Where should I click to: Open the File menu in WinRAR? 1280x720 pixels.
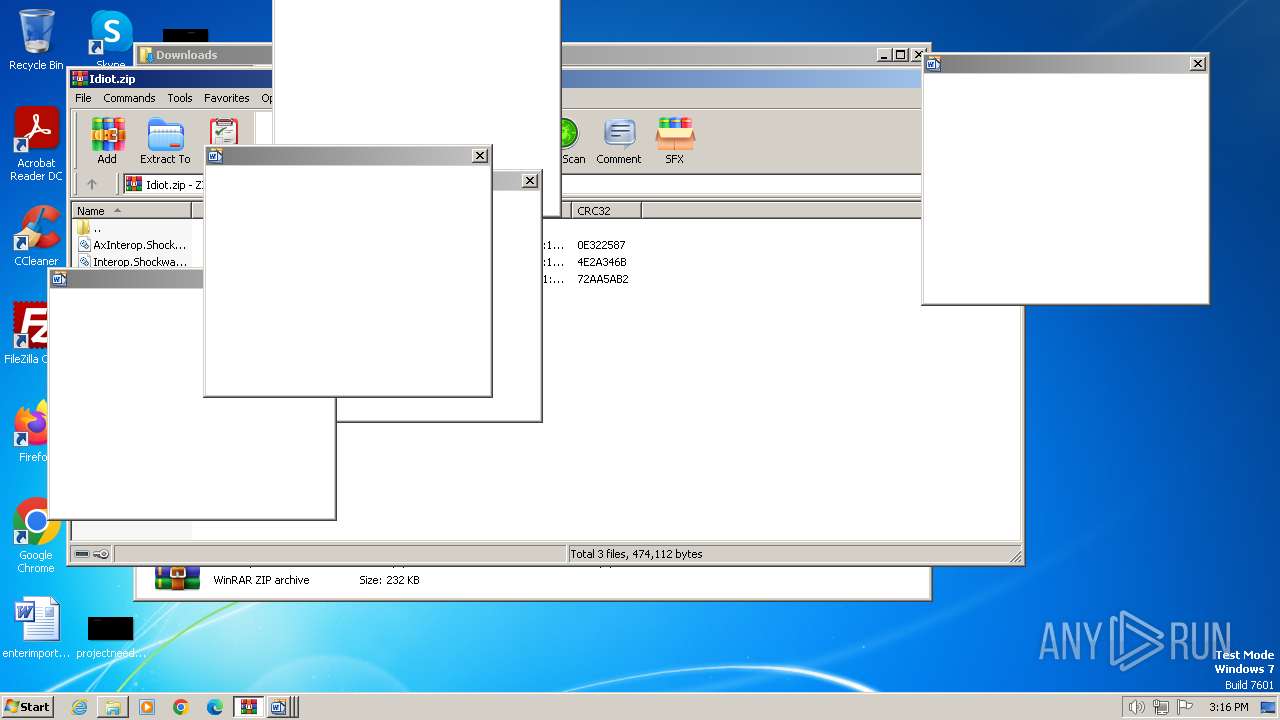[x=83, y=98]
